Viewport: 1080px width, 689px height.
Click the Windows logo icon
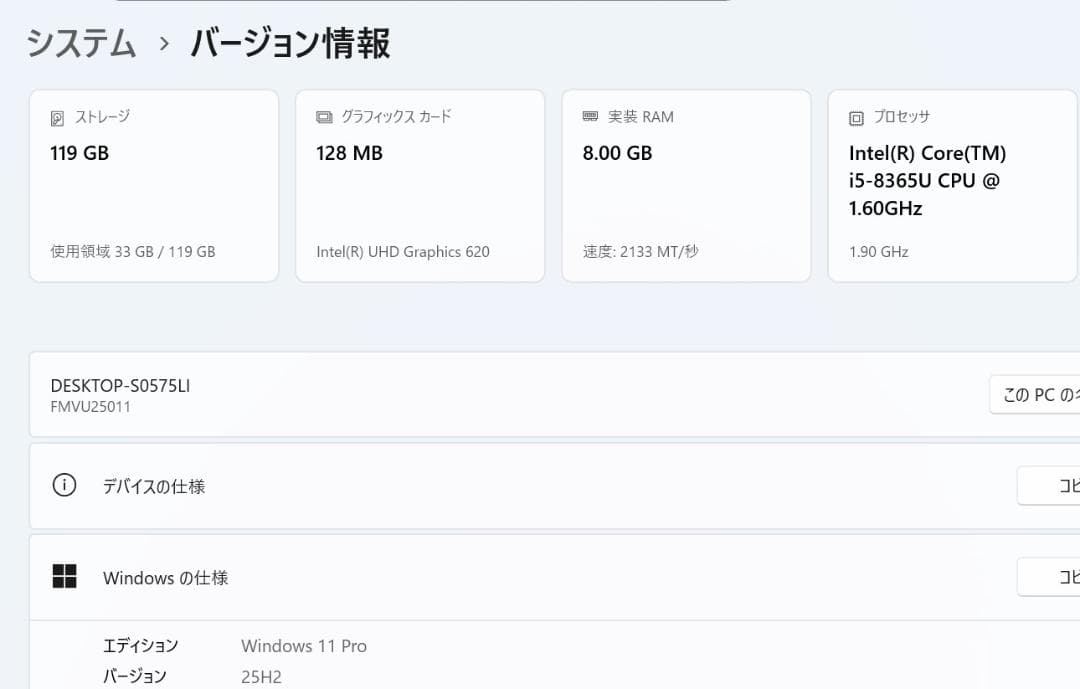click(65, 576)
